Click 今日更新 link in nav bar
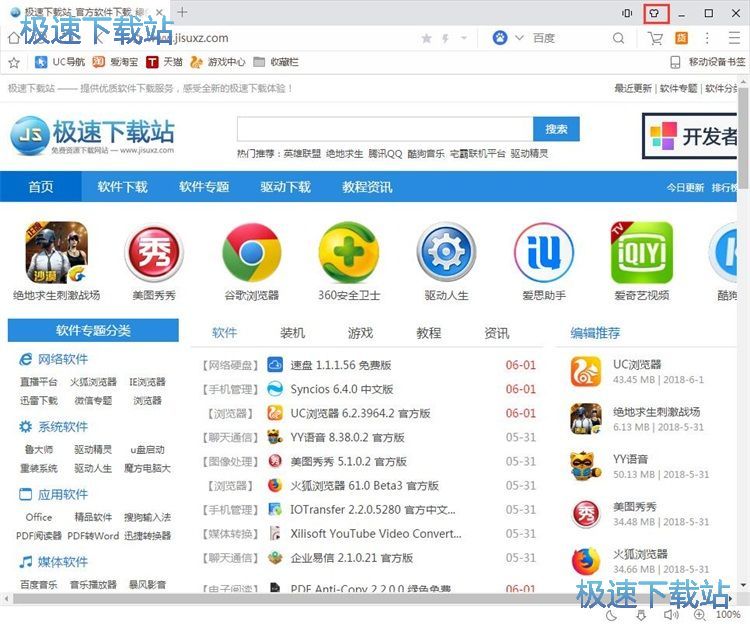The image size is (750, 624). 685,187
